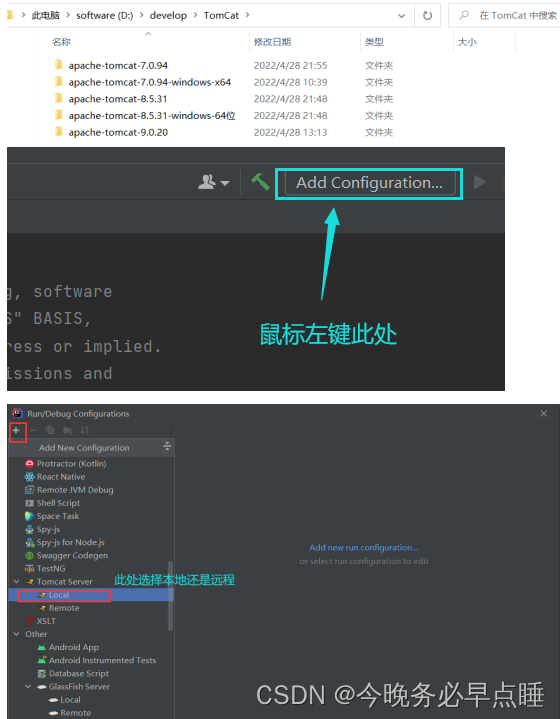
Task: Open the apache-tomcat-9.0.20 folder
Action: (118, 133)
